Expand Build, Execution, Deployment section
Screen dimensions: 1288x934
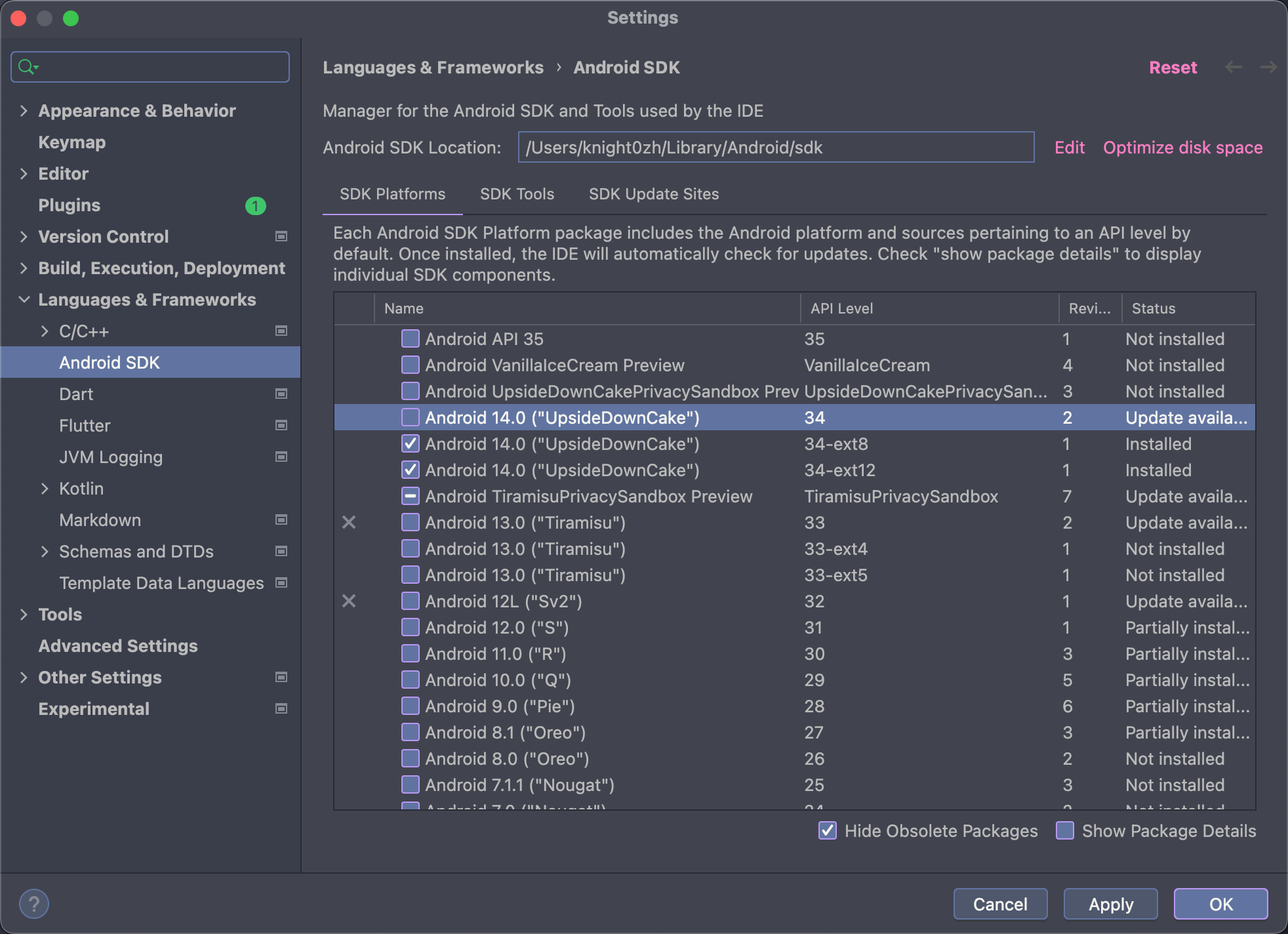click(24, 268)
